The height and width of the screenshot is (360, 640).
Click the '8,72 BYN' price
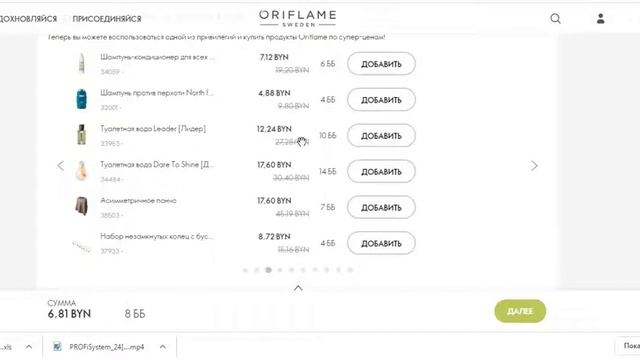274,237
